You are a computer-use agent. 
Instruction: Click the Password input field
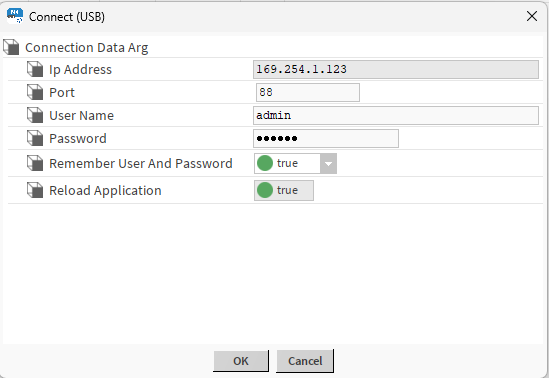pyautogui.click(x=326, y=139)
